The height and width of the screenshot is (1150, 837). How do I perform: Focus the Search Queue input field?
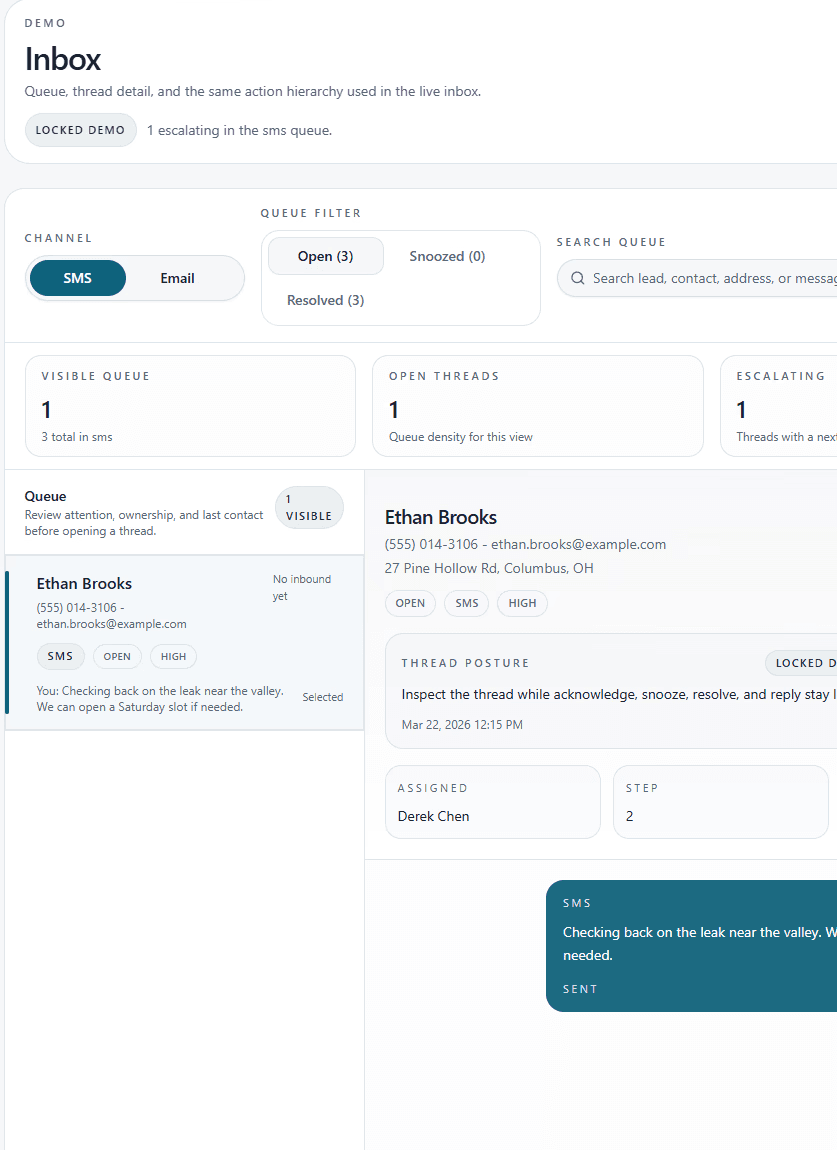pyautogui.click(x=698, y=278)
